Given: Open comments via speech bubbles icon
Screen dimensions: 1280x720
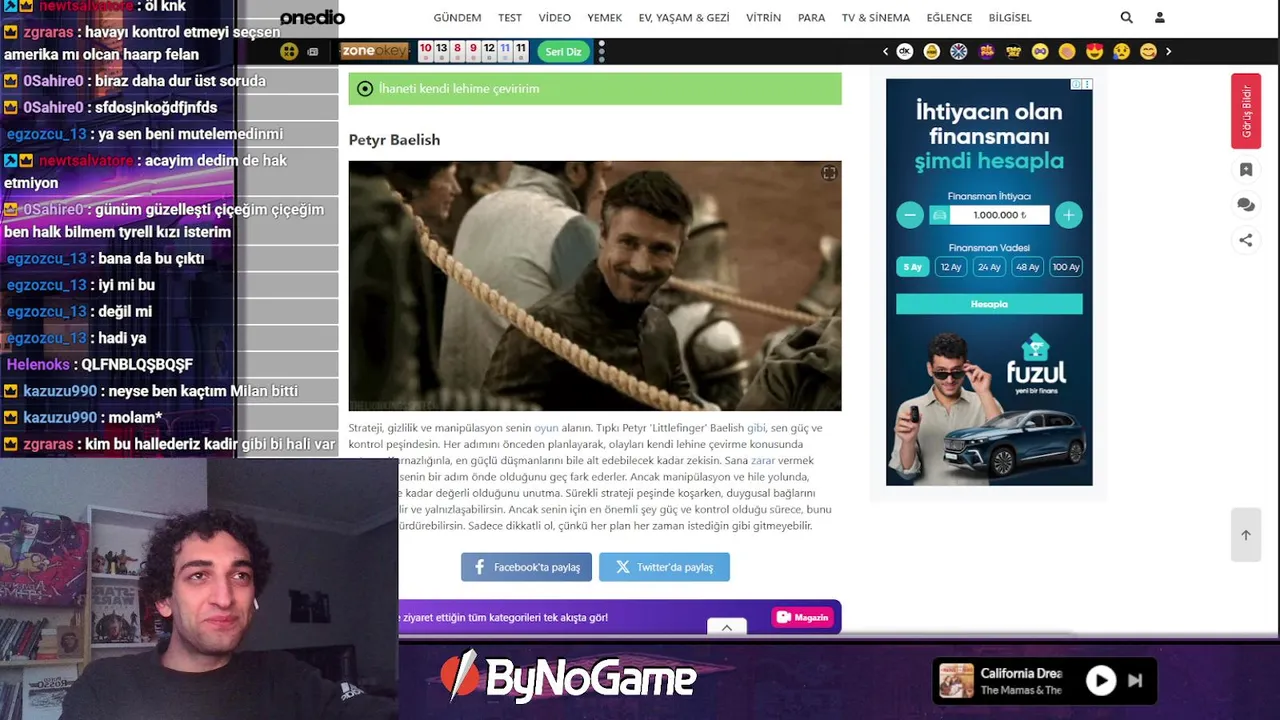Looking at the screenshot, I should tap(1246, 205).
